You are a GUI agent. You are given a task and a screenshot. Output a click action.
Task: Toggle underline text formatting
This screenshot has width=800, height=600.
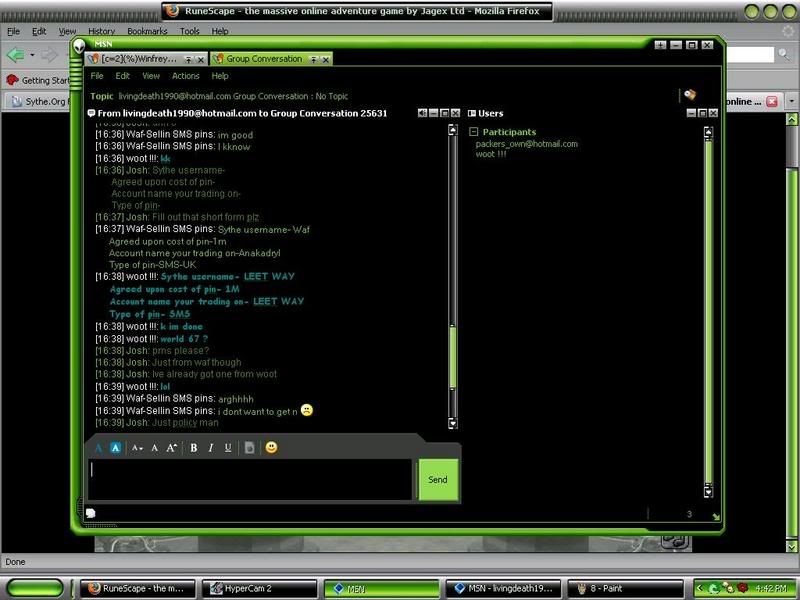tap(228, 447)
